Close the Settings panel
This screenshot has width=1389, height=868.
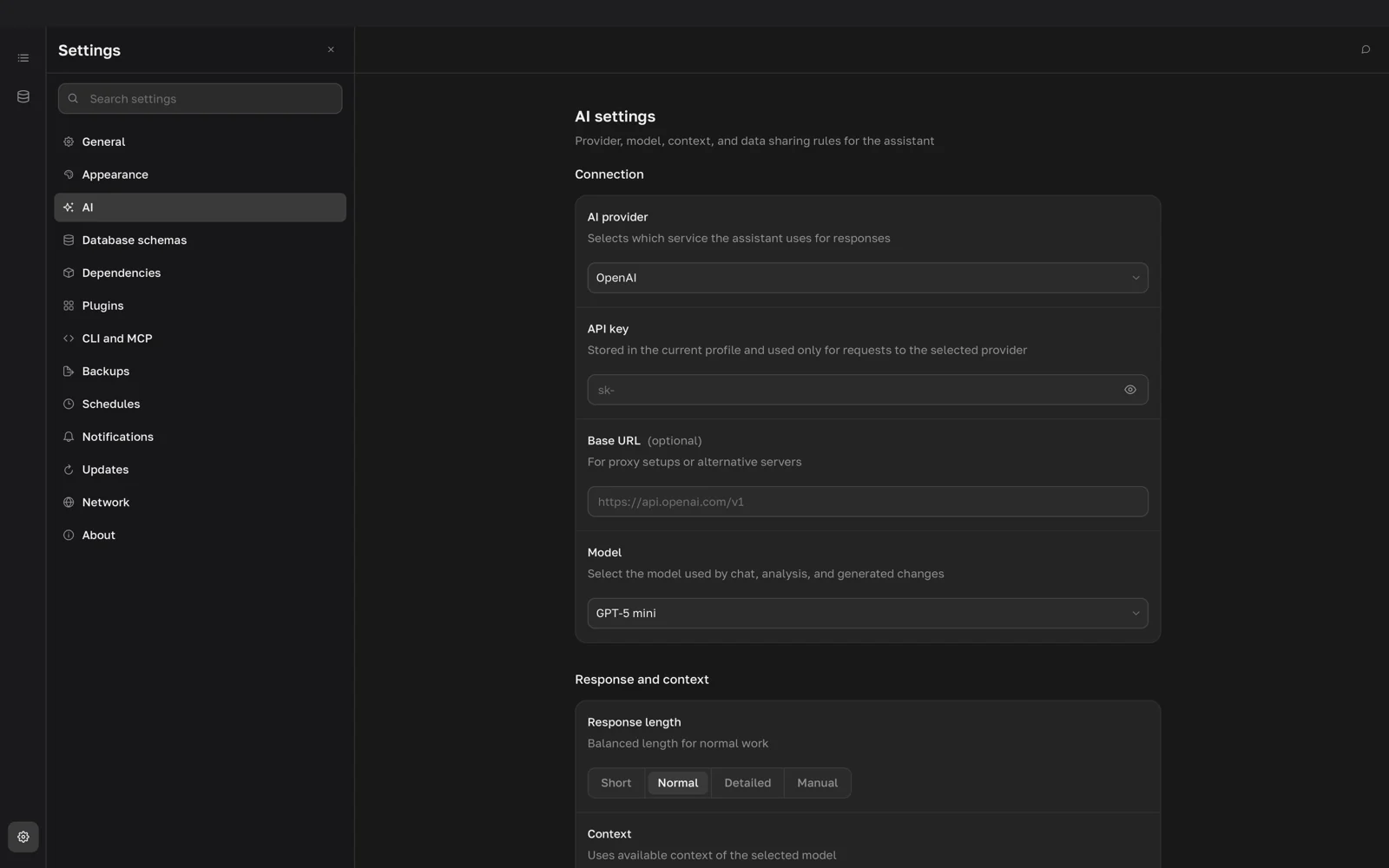[x=331, y=49]
